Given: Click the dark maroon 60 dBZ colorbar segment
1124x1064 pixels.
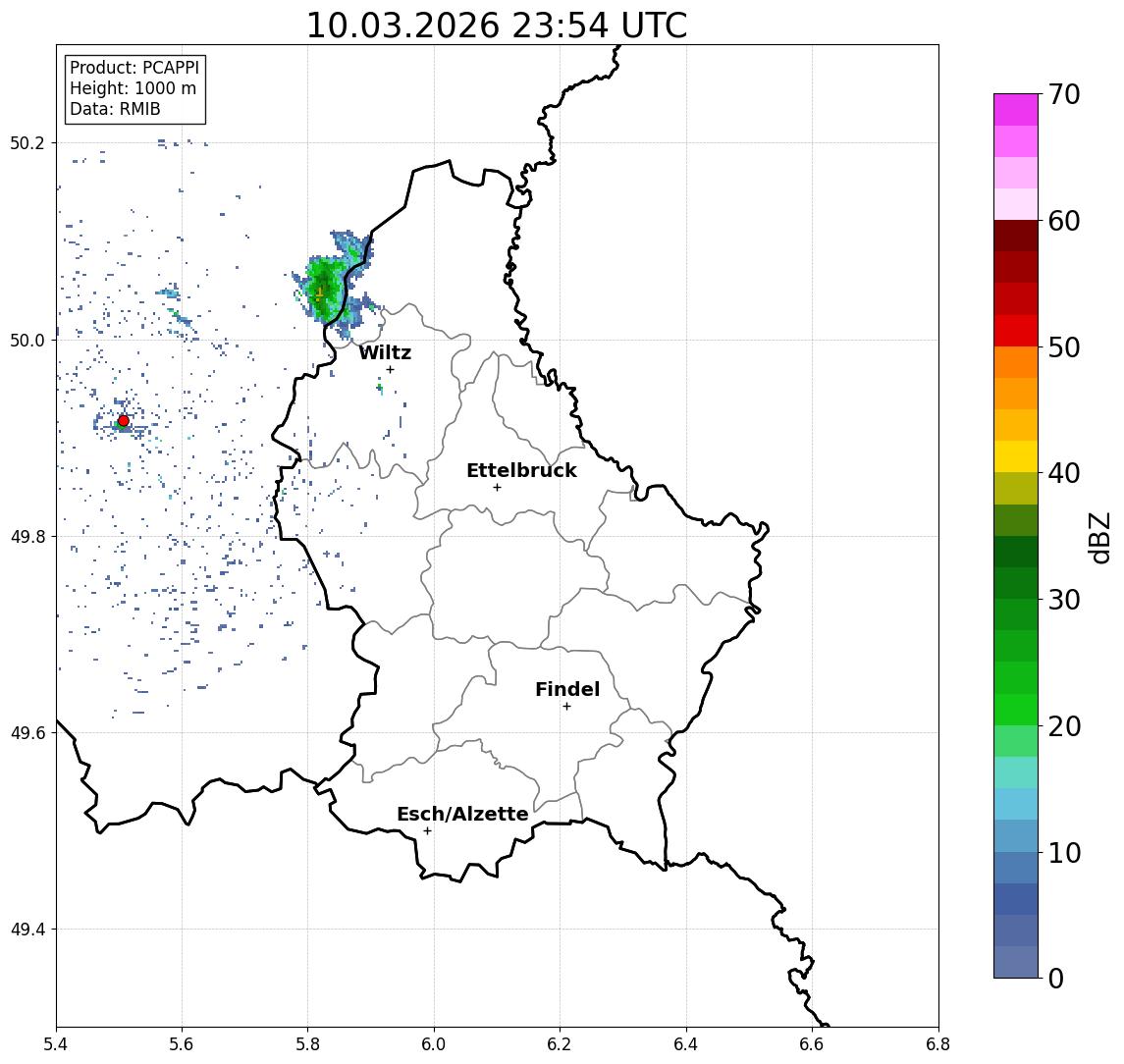Looking at the screenshot, I should [1016, 236].
